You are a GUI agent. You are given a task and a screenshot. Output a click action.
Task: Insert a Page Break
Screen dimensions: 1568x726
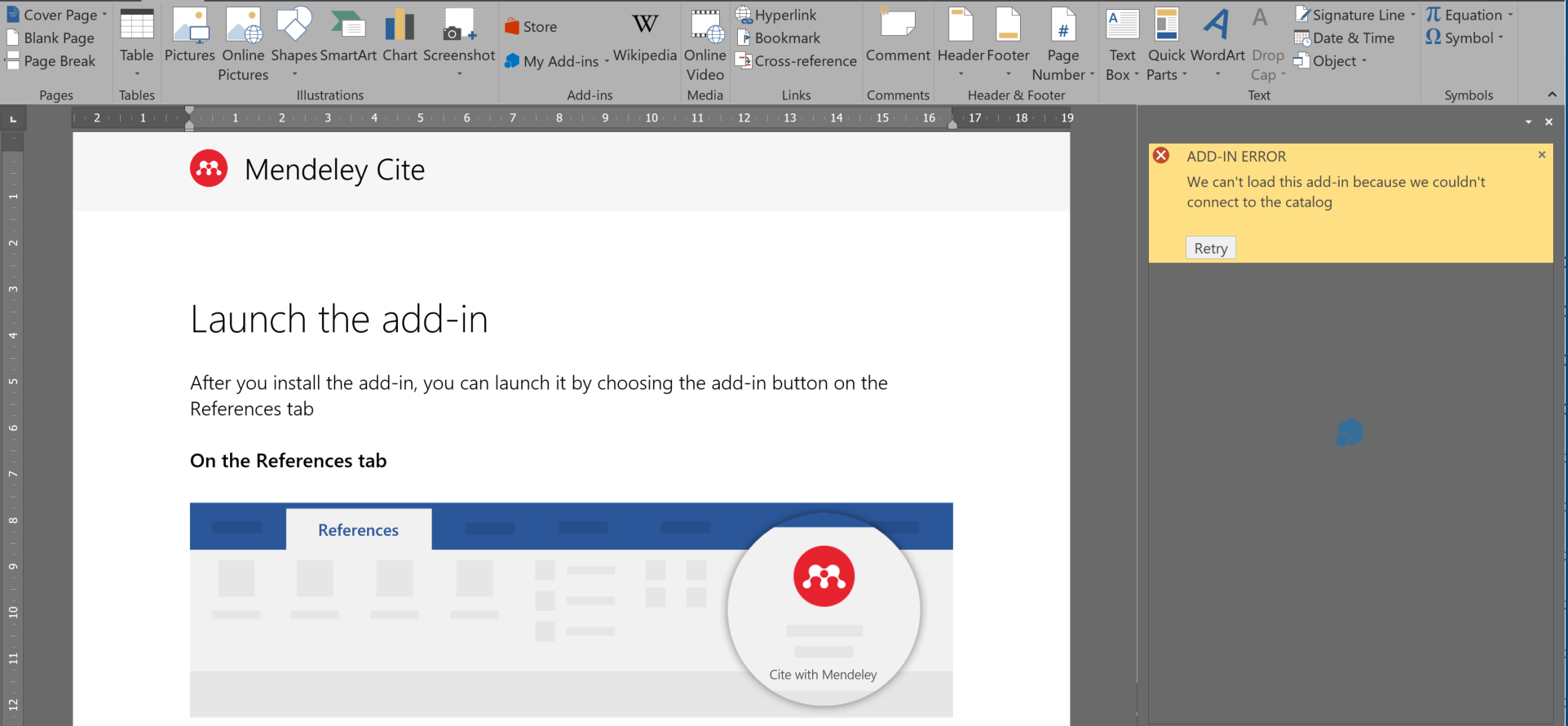point(51,60)
